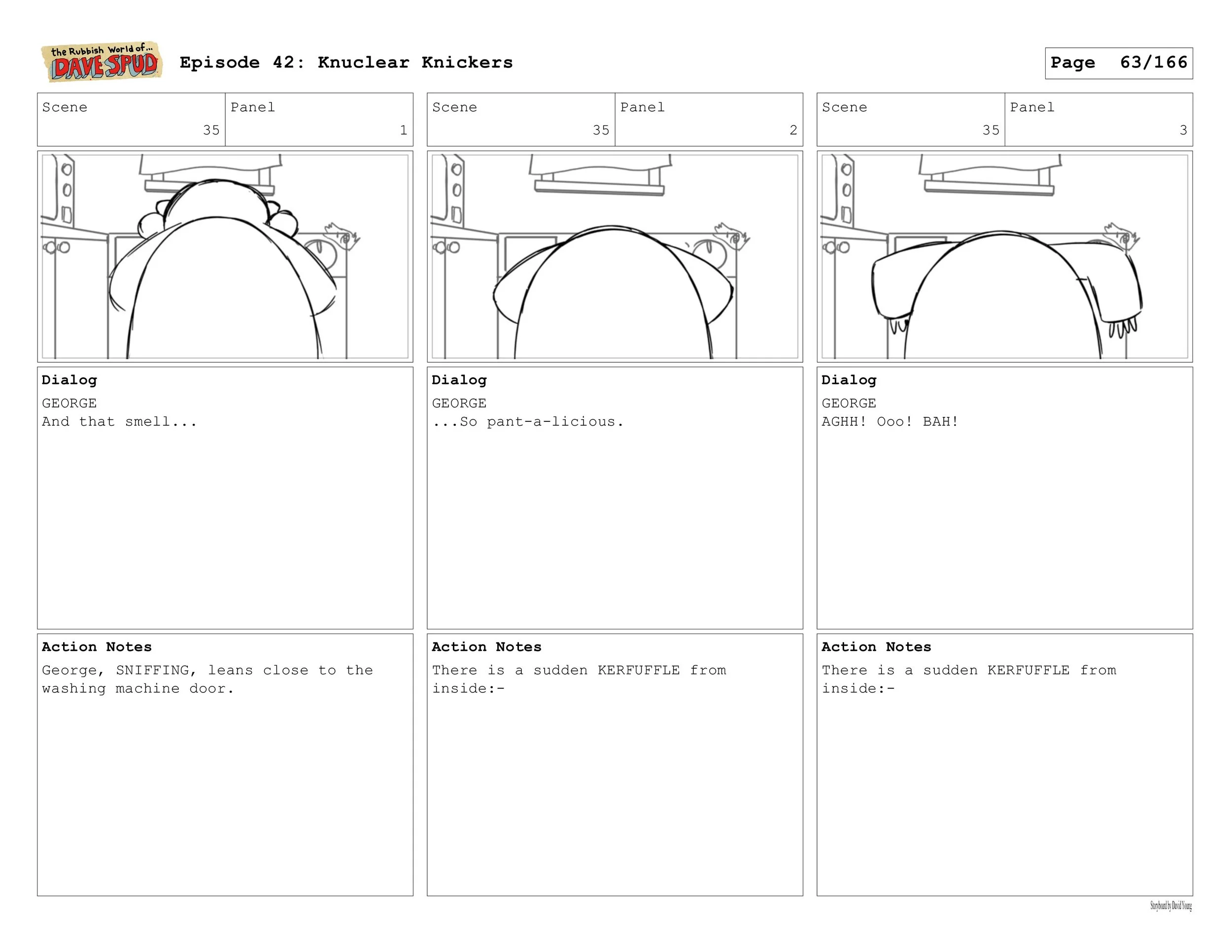Click the Panel 3 number cell
Image resolution: width=1232 pixels, height=952 pixels.
[x=1098, y=120]
